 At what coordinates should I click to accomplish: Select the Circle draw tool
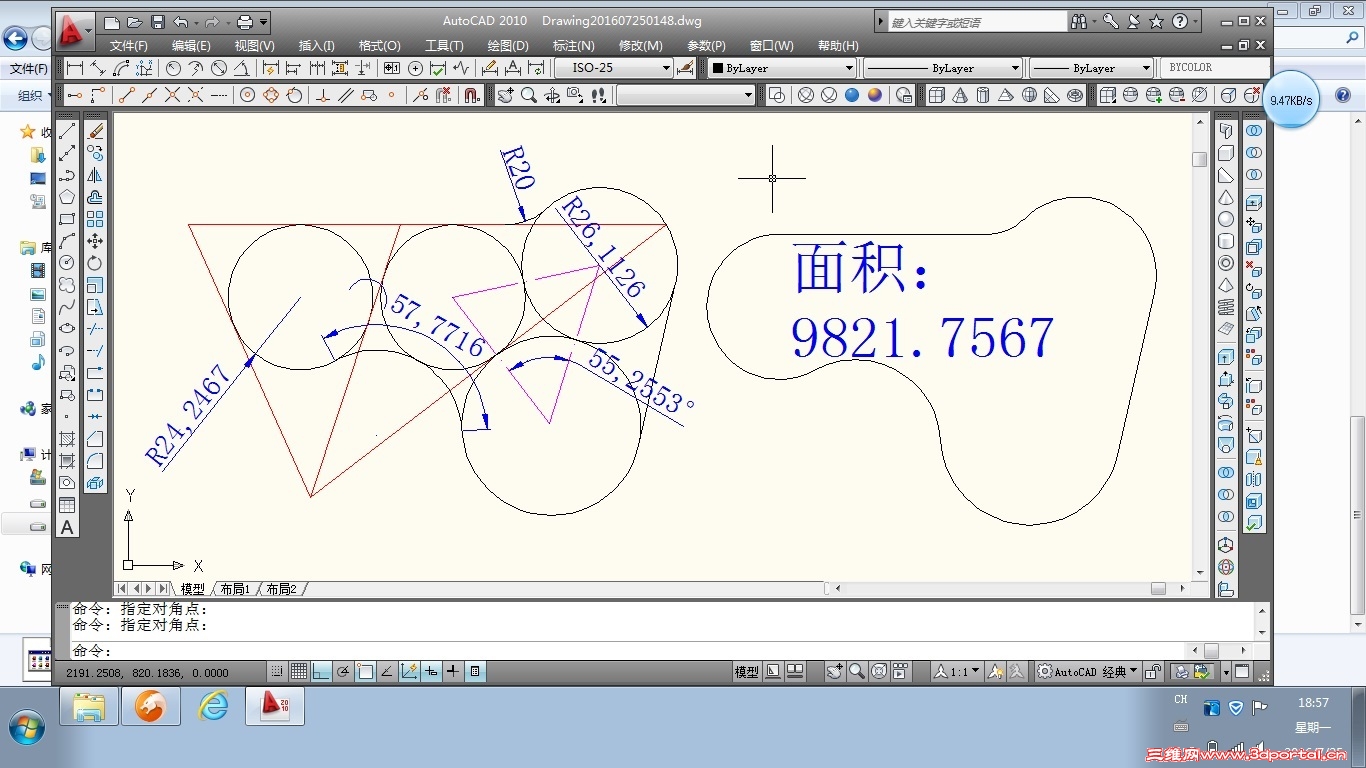(67, 262)
